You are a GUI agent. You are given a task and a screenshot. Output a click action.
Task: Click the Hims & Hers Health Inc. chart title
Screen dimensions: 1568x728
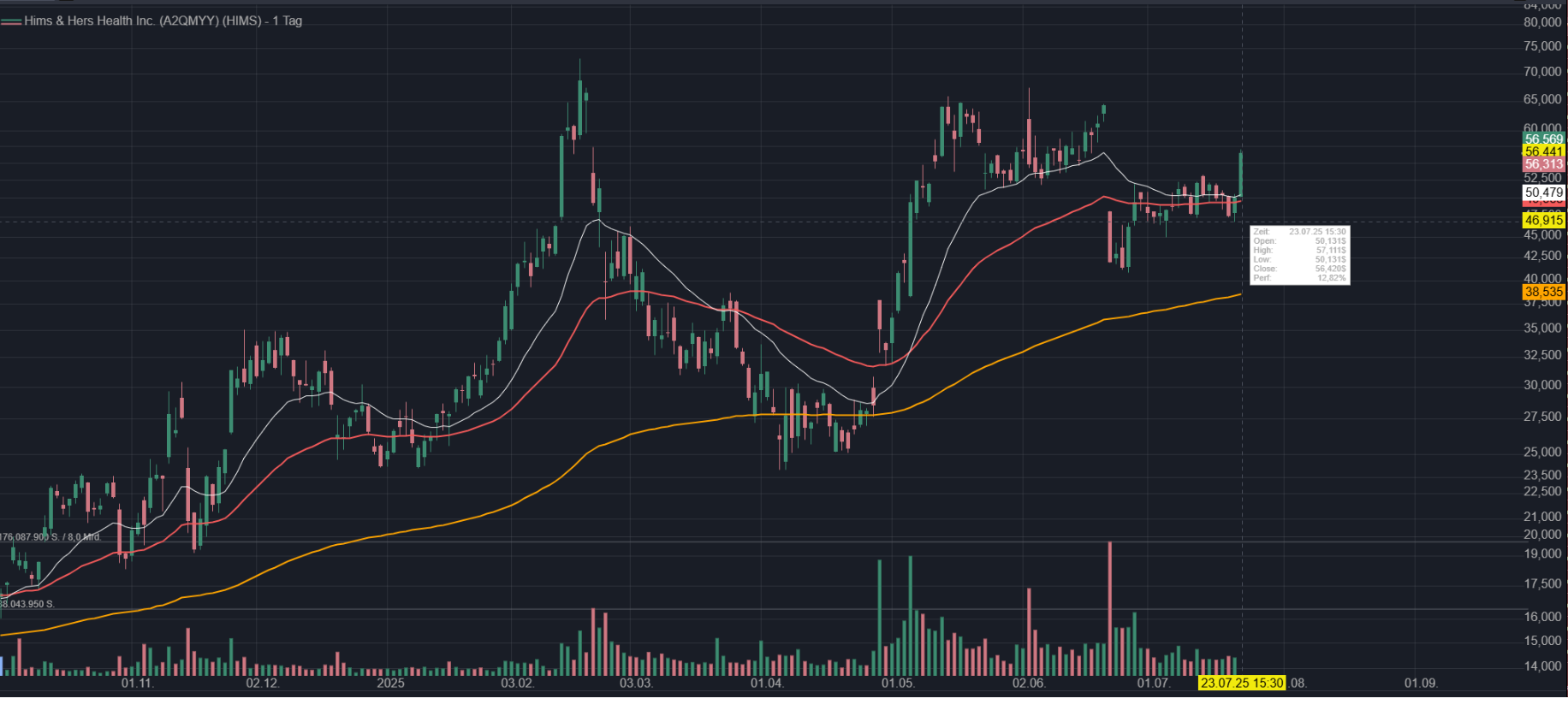[x=163, y=21]
